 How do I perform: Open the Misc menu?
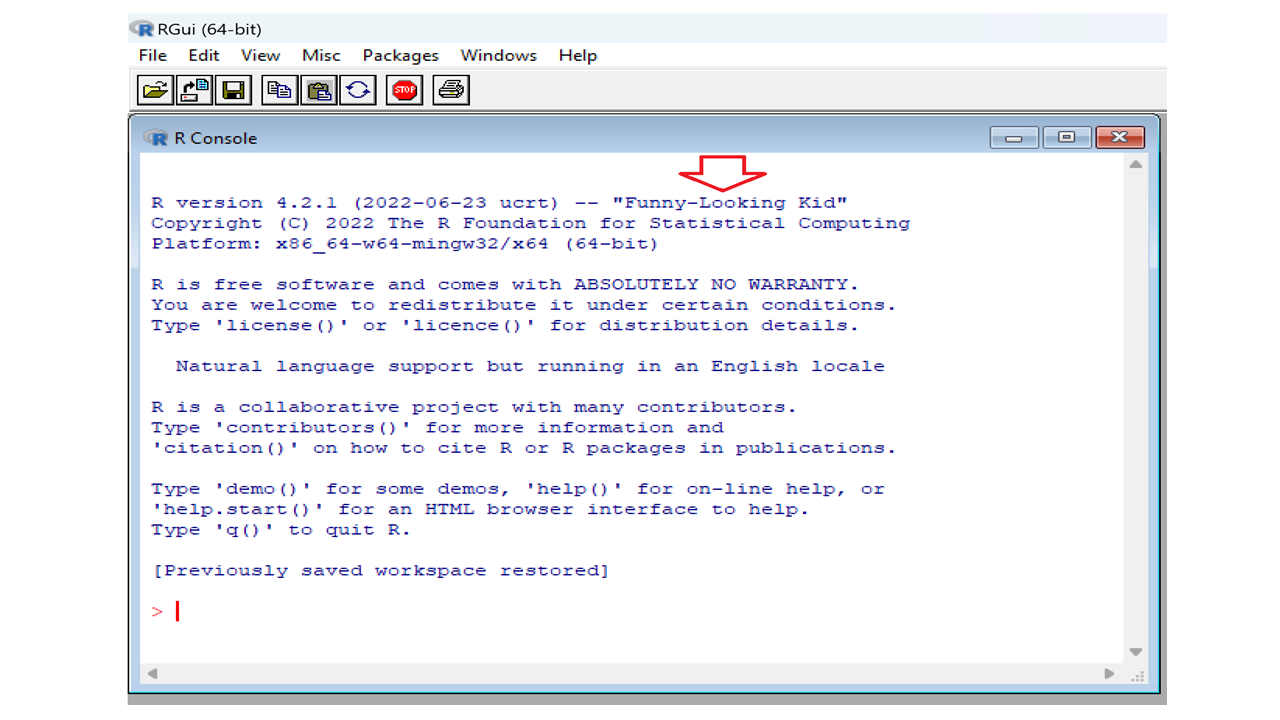(x=321, y=55)
